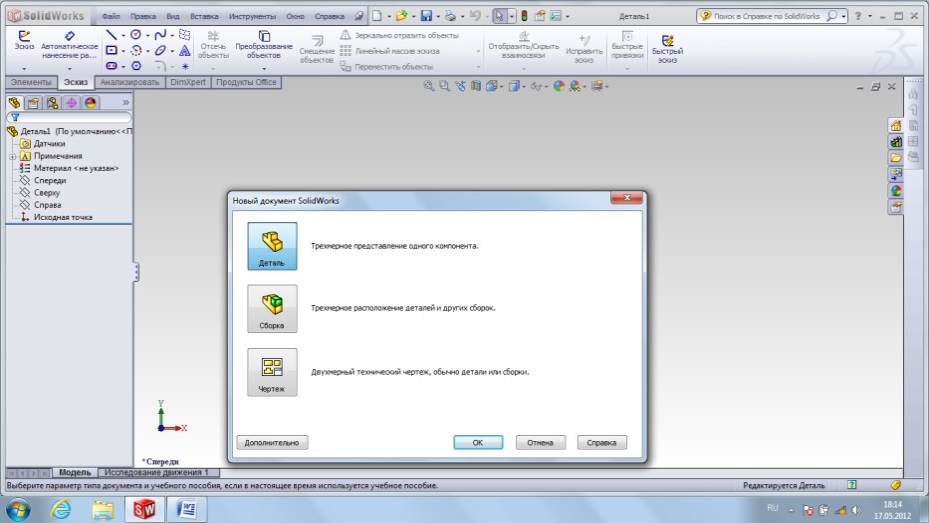Open the Line tool dropdown arrow

123,36
